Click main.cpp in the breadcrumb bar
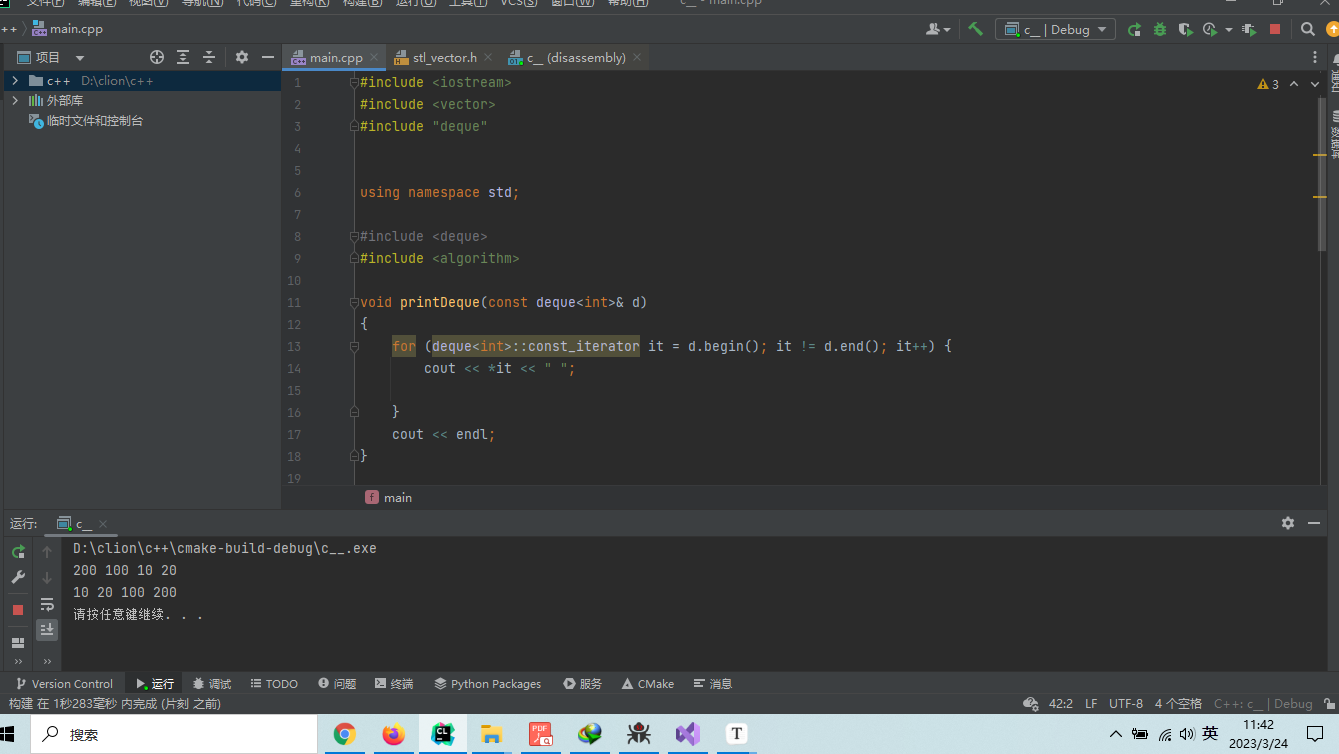 tap(67, 29)
